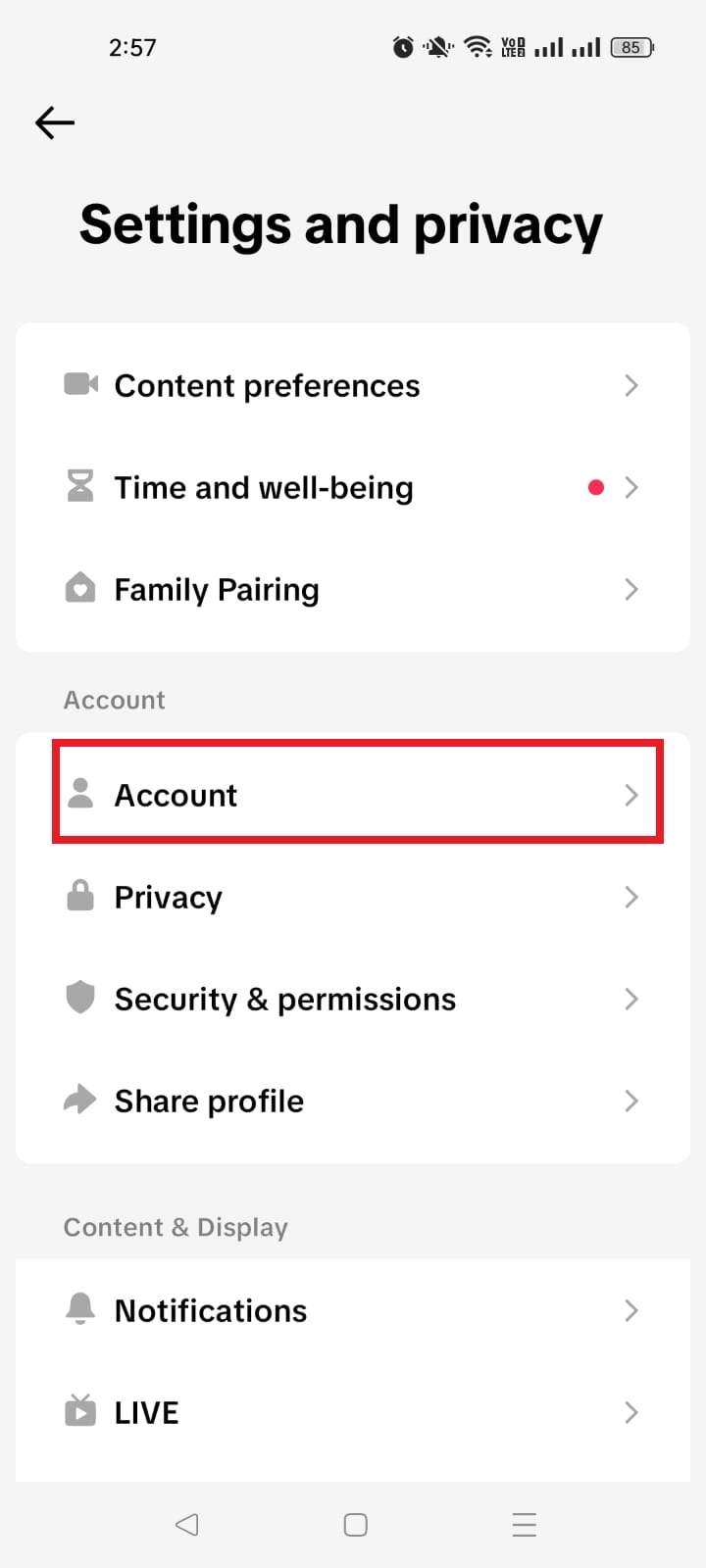The height and width of the screenshot is (1568, 706).
Task: Tap the red notification dot on Time and well-being
Action: click(596, 487)
